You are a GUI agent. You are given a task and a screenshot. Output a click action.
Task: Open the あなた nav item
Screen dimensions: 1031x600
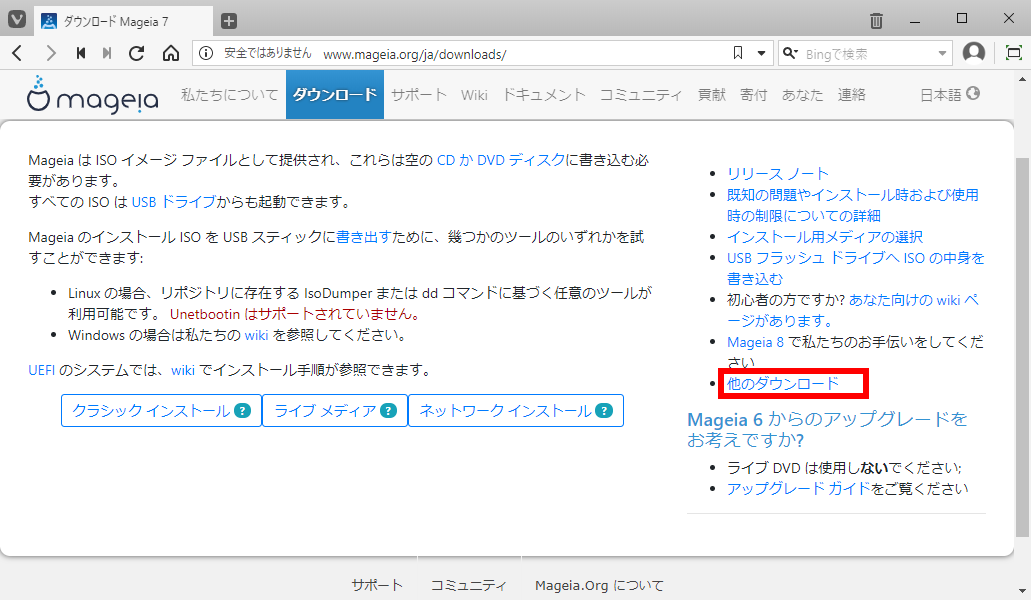[x=802, y=95]
